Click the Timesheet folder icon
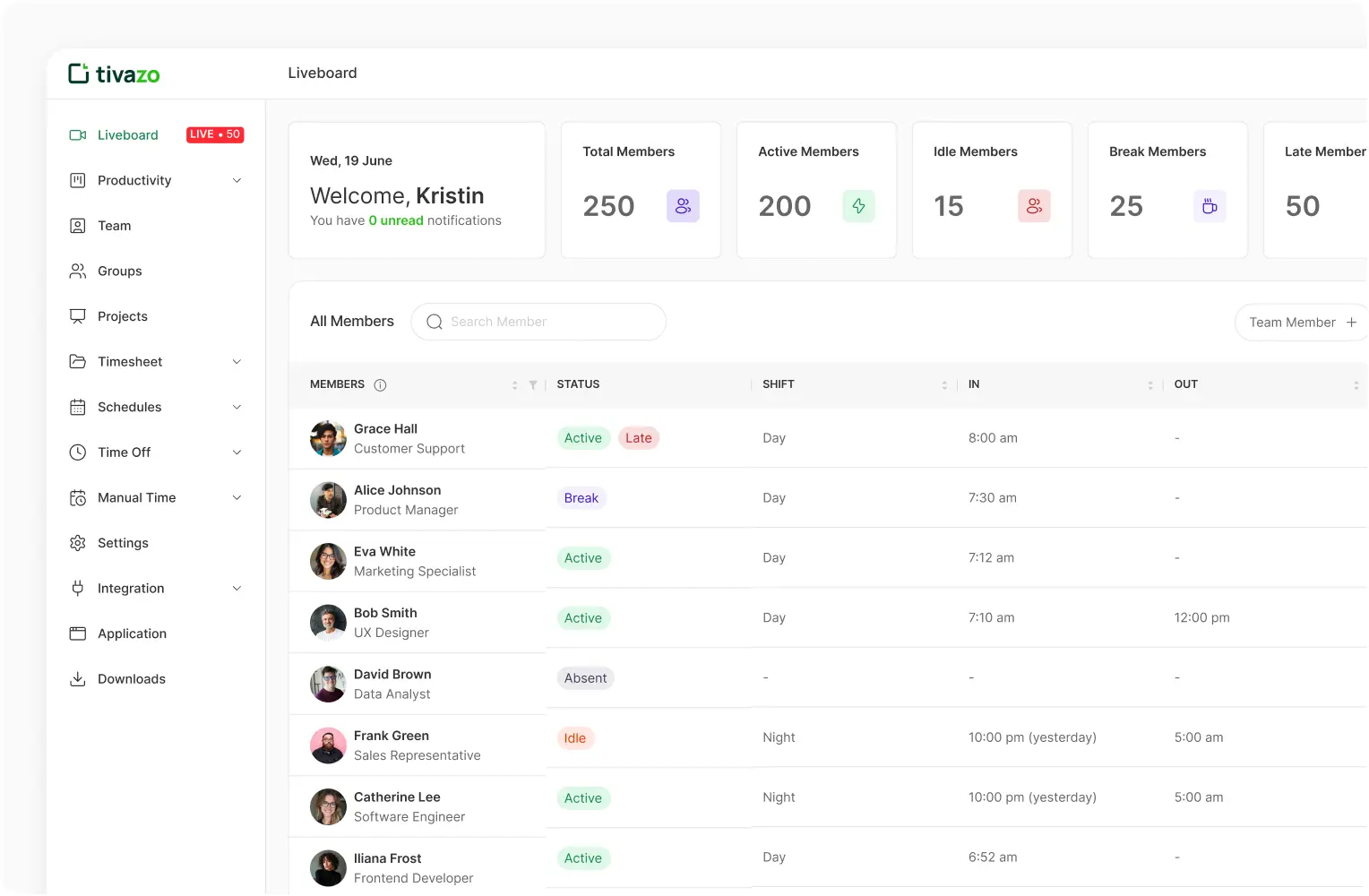The image size is (1369, 896). (78, 362)
